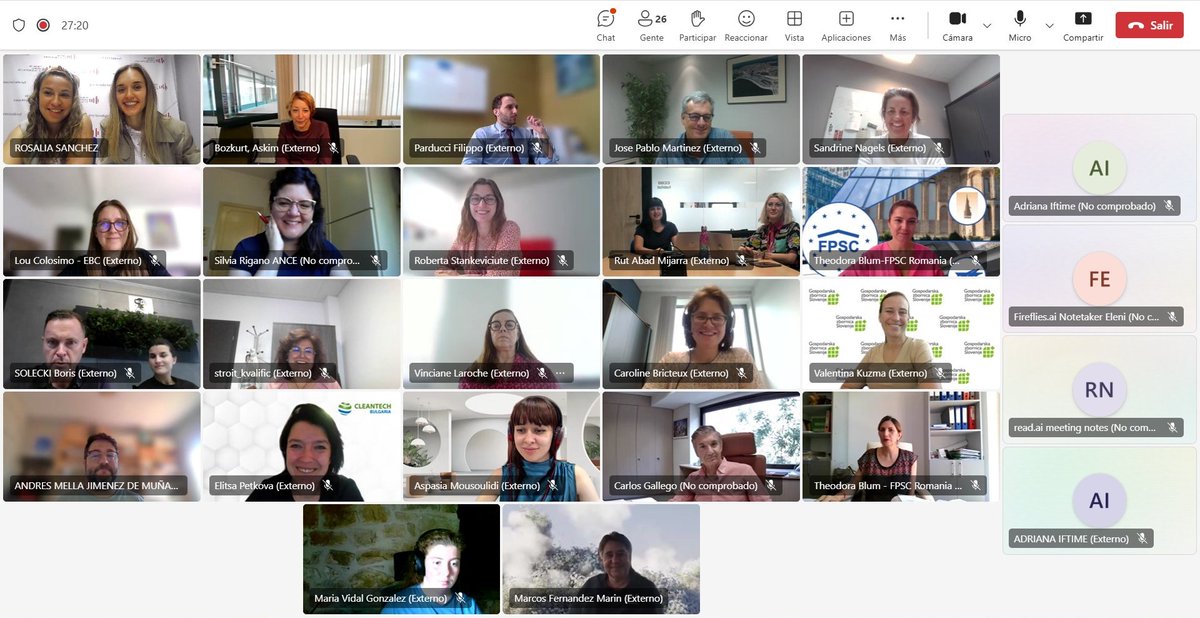
Task: Show the Gente participants list
Action: pyautogui.click(x=652, y=25)
